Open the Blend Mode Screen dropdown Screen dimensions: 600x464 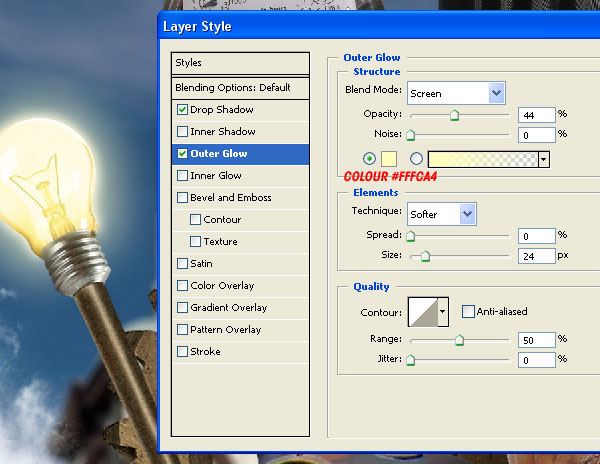point(457,93)
